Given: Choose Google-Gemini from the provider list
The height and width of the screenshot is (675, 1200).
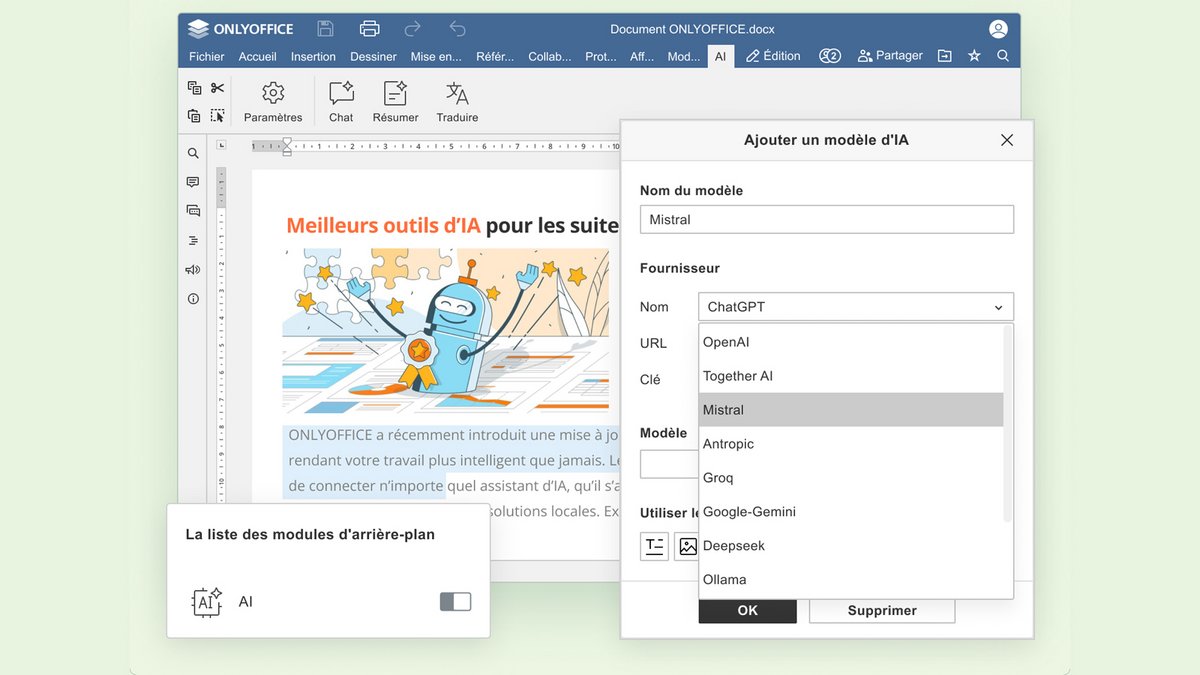Looking at the screenshot, I should tap(851, 512).
